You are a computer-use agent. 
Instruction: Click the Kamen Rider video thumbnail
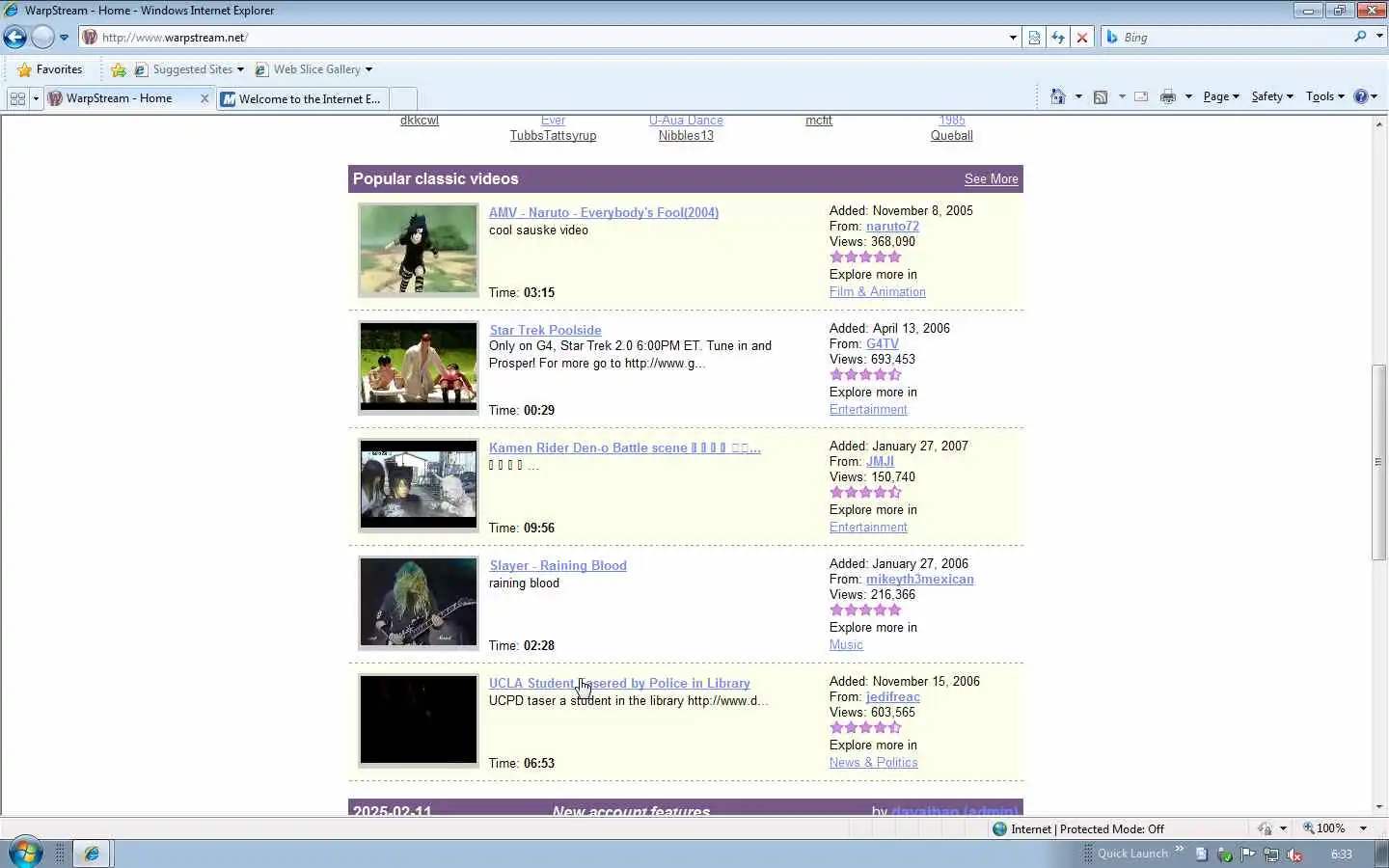[419, 485]
